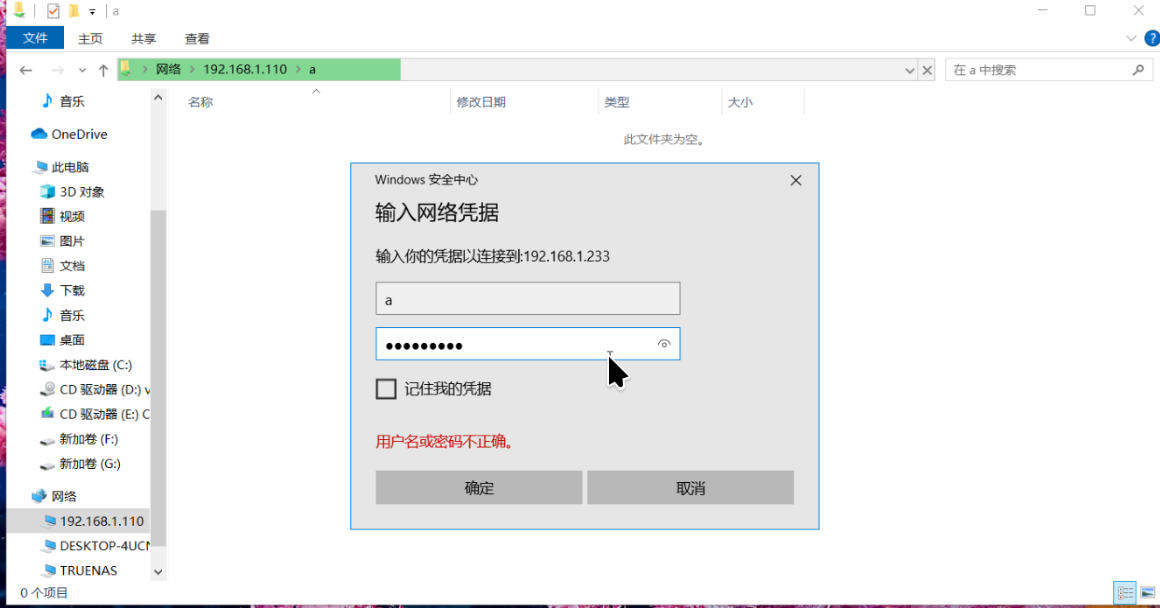The height and width of the screenshot is (608, 1160).
Task: Sort by 类型 column header
Action: pos(617,102)
